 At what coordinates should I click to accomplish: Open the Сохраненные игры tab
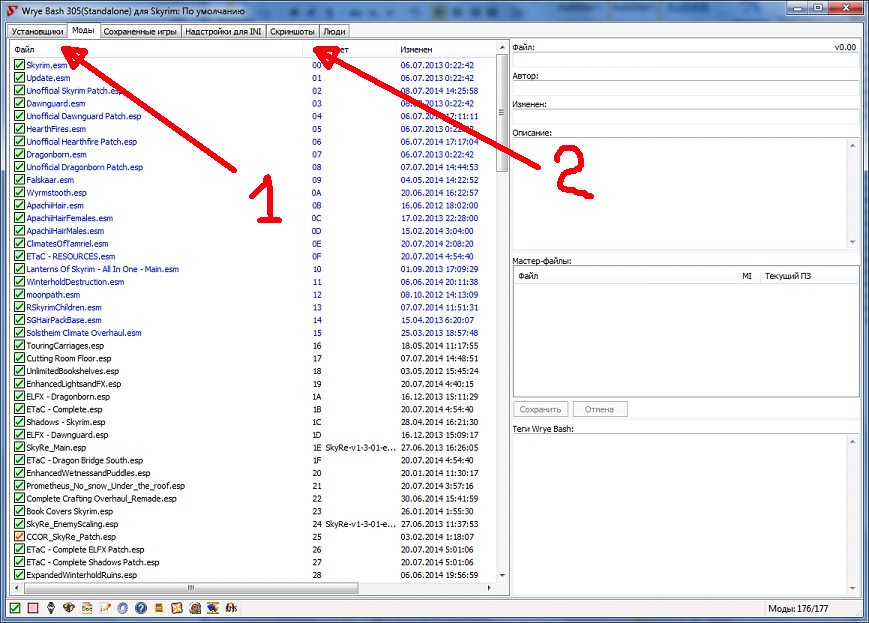[141, 32]
